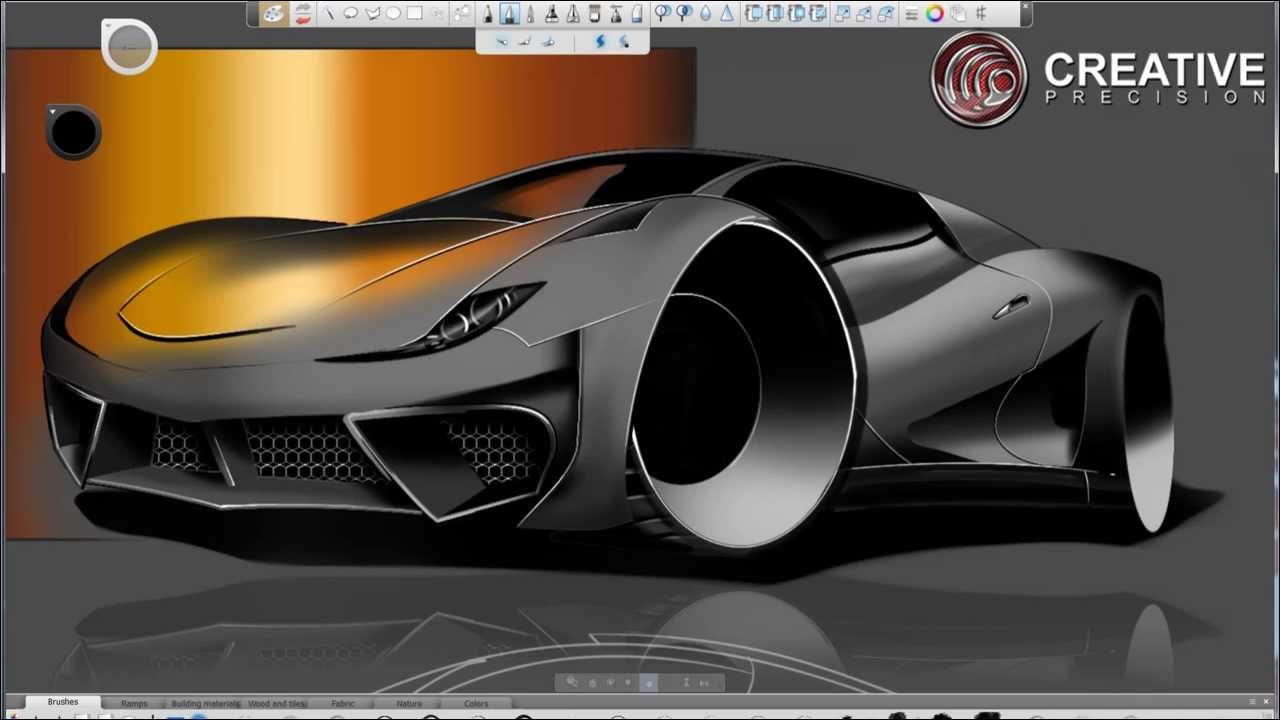This screenshot has width=1280, height=720.
Task: Select the straight line tool
Action: click(x=328, y=13)
